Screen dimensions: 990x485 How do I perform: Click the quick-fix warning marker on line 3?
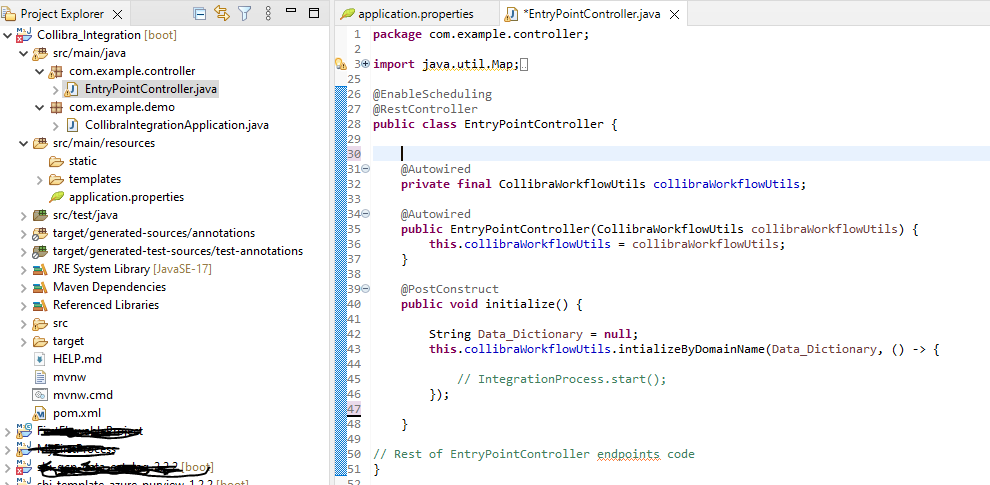click(x=340, y=64)
